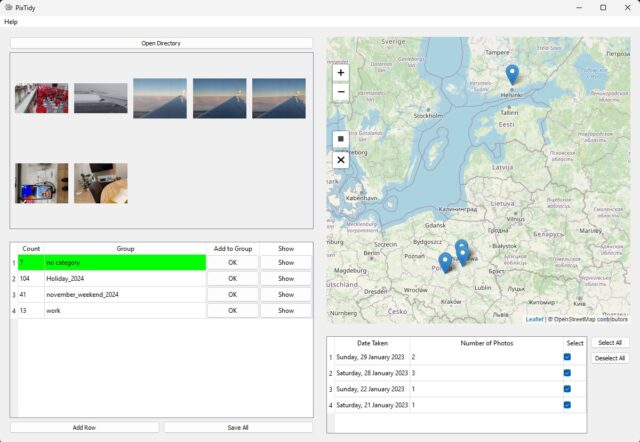
Task: Click the Open Directory button
Action: (161, 43)
